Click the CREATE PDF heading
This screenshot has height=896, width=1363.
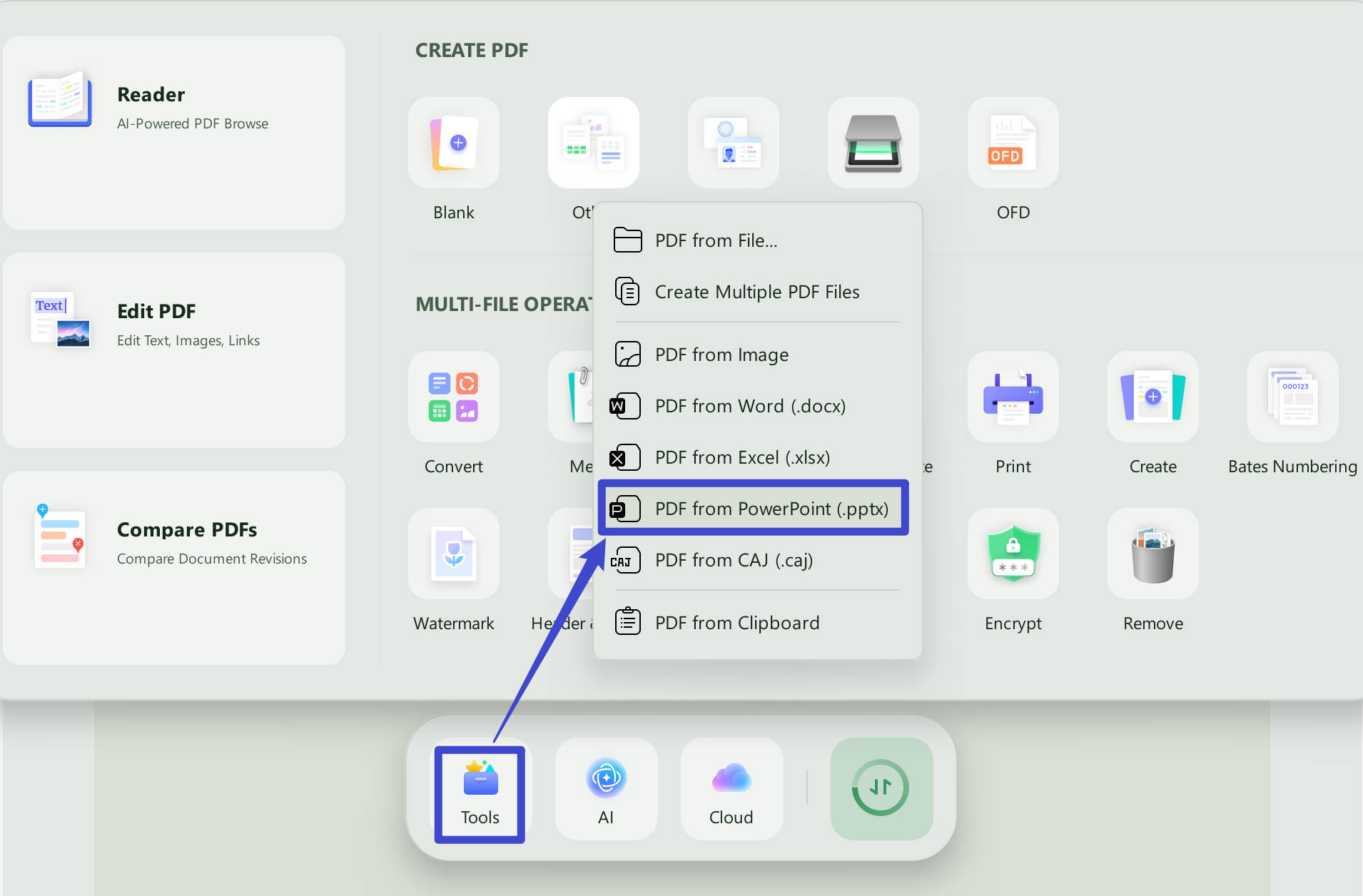(472, 50)
